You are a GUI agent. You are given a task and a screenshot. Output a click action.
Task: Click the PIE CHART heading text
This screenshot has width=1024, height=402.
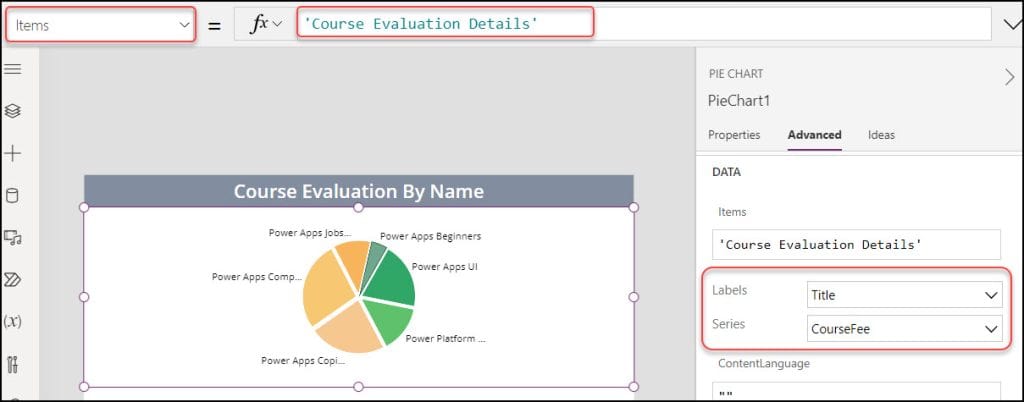pyautogui.click(x=735, y=74)
